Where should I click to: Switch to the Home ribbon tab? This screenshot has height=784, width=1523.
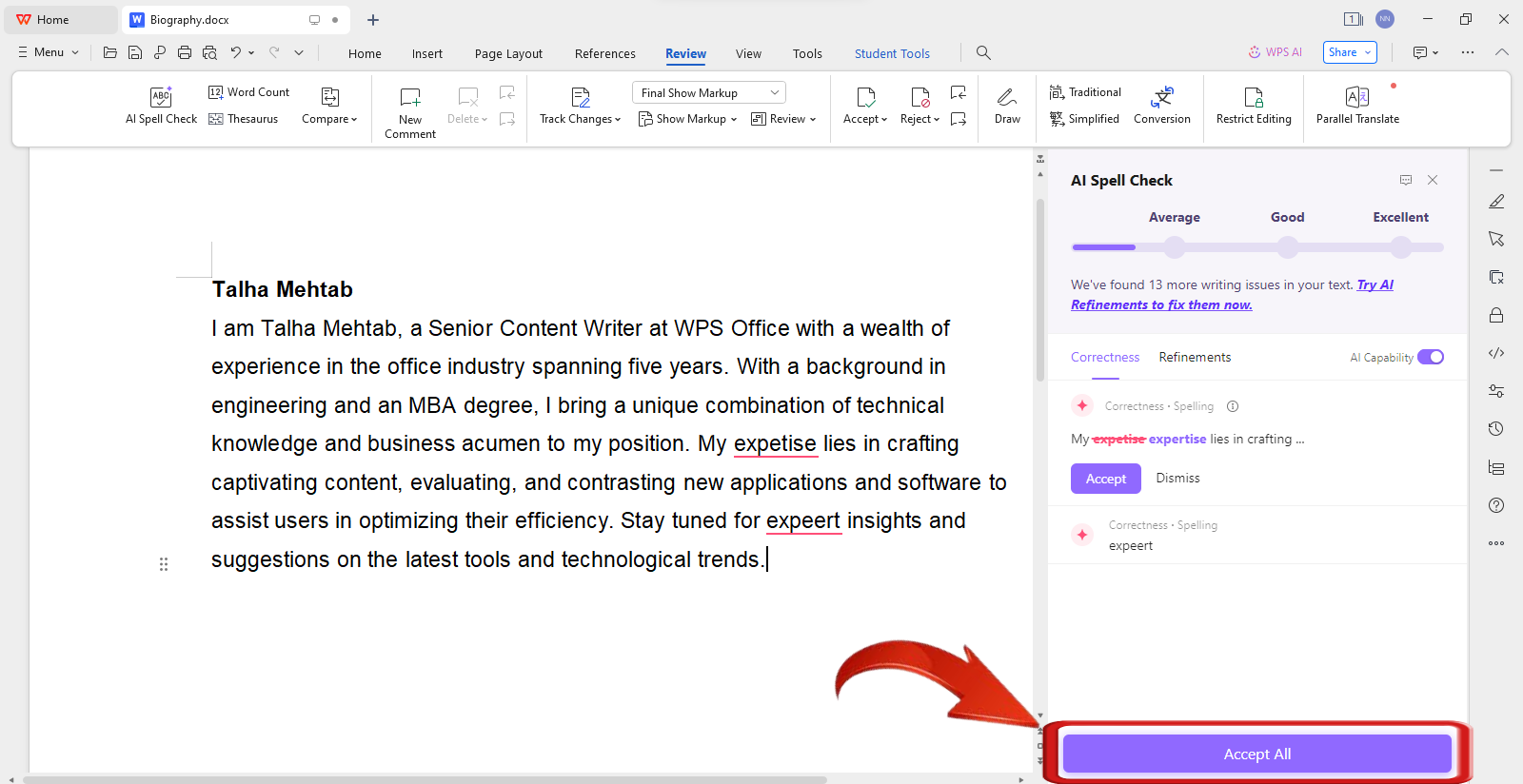(365, 53)
